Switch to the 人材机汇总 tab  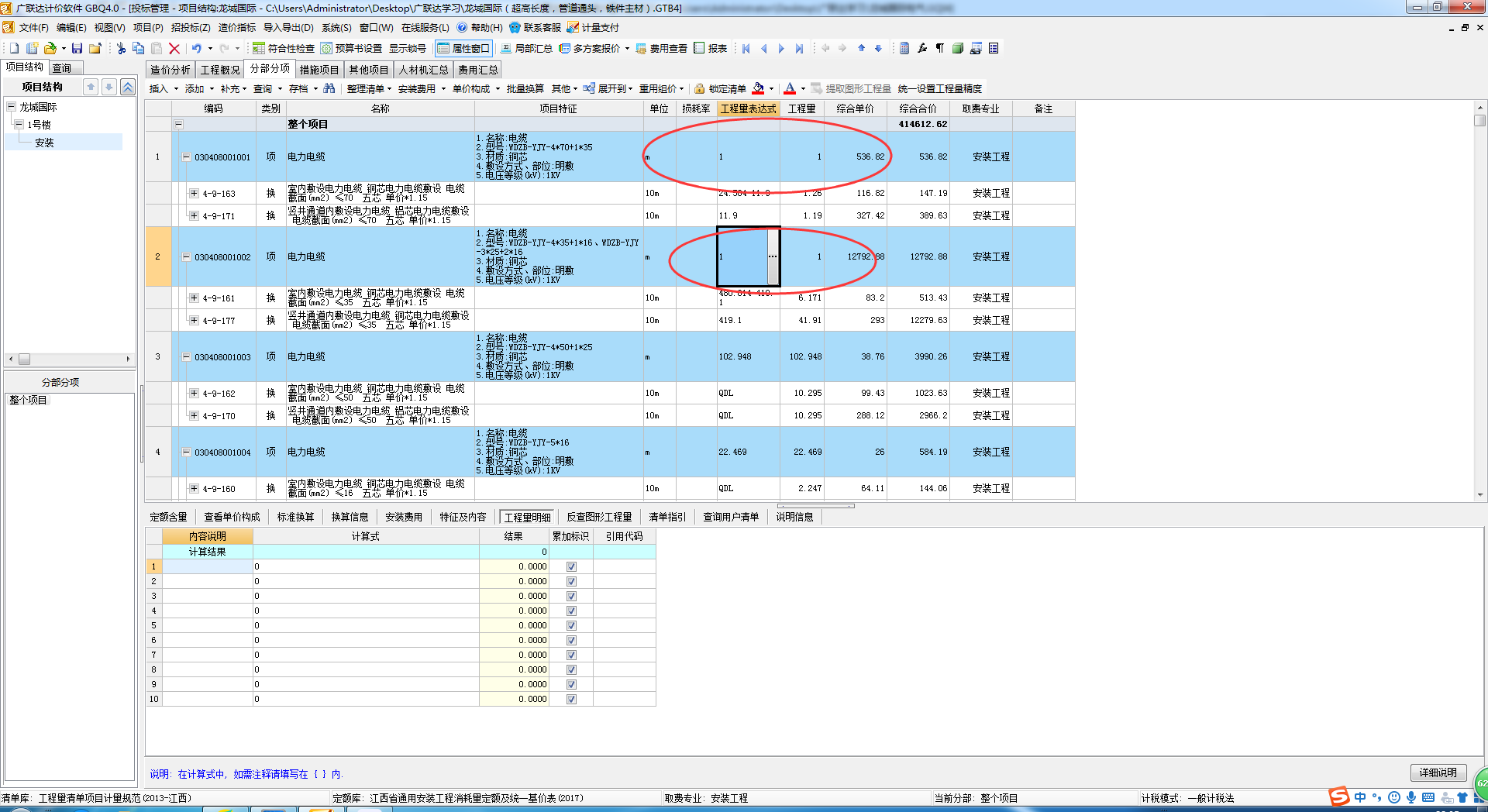pyautogui.click(x=423, y=70)
